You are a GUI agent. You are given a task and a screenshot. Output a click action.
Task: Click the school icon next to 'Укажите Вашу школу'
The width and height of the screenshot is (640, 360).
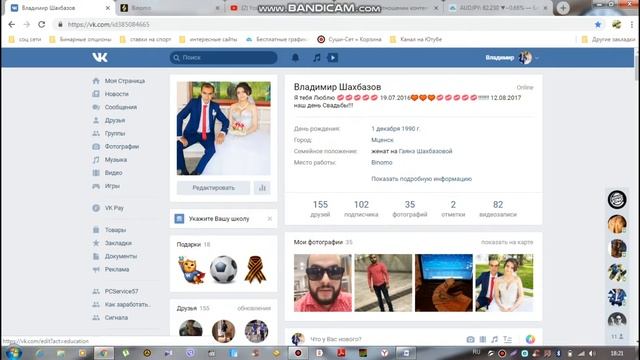pyautogui.click(x=179, y=219)
